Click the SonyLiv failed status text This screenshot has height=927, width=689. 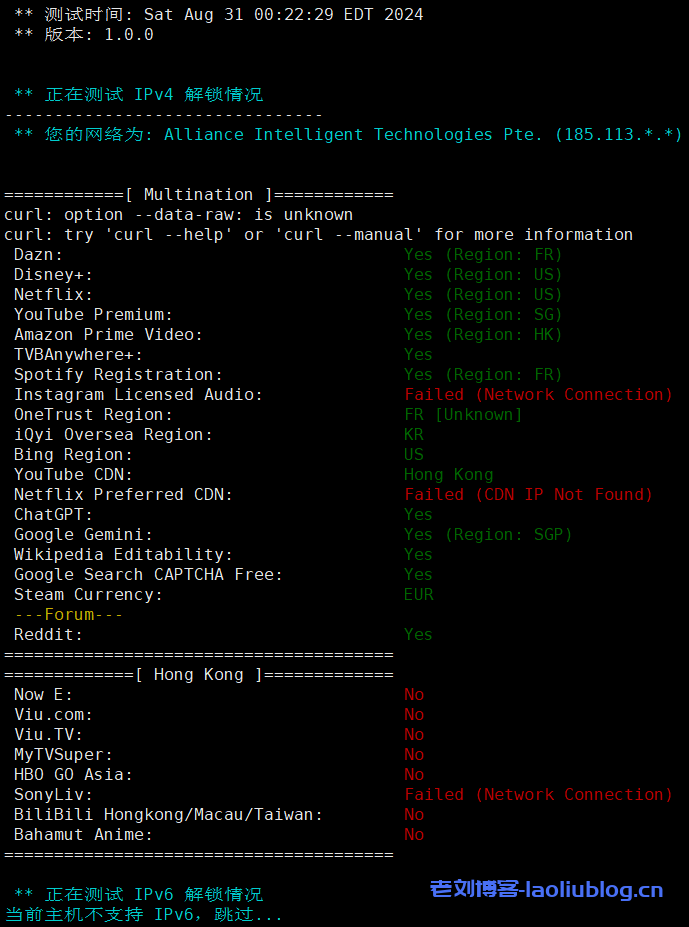(x=538, y=794)
